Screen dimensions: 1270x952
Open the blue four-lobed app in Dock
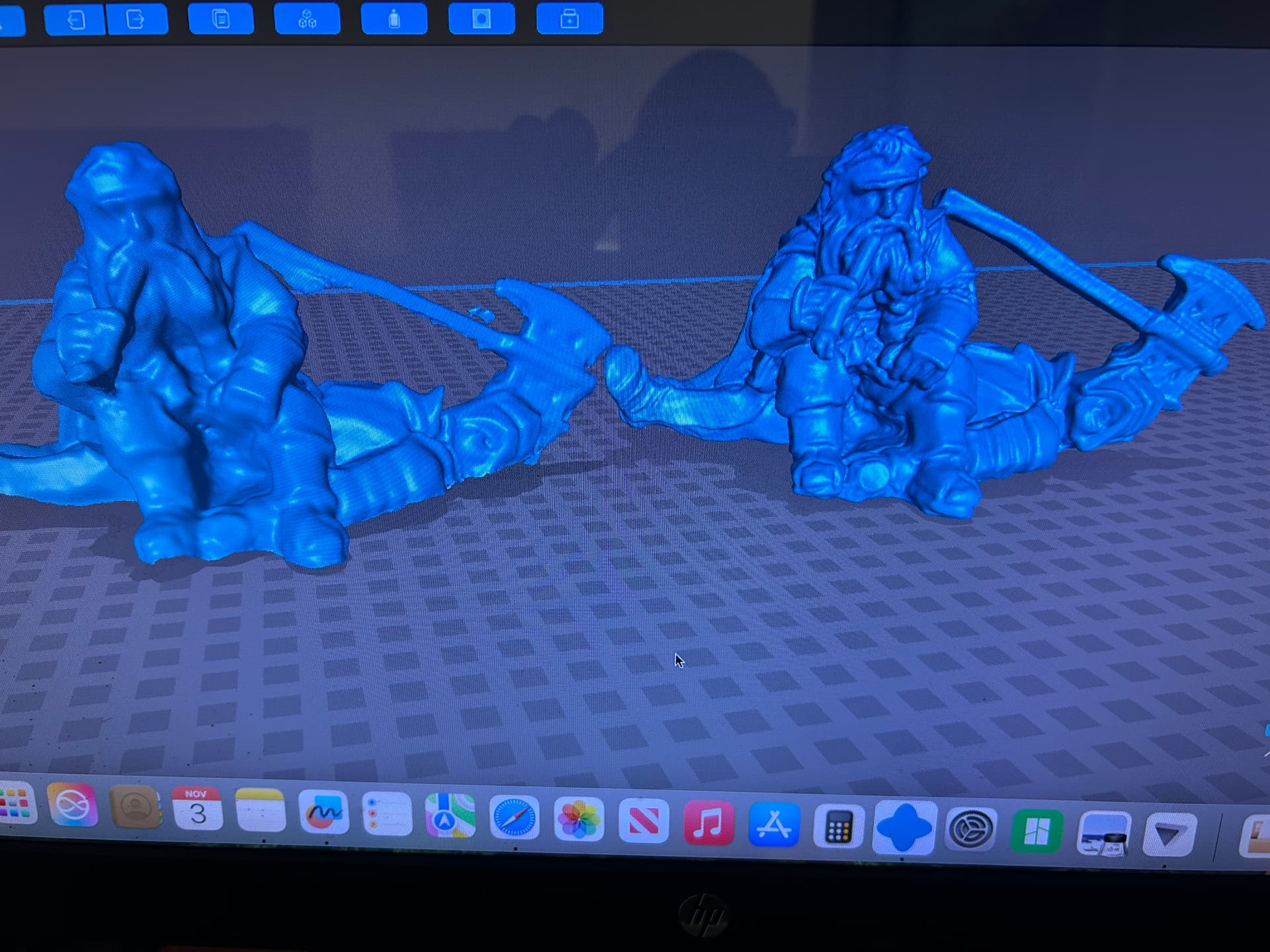(x=904, y=827)
